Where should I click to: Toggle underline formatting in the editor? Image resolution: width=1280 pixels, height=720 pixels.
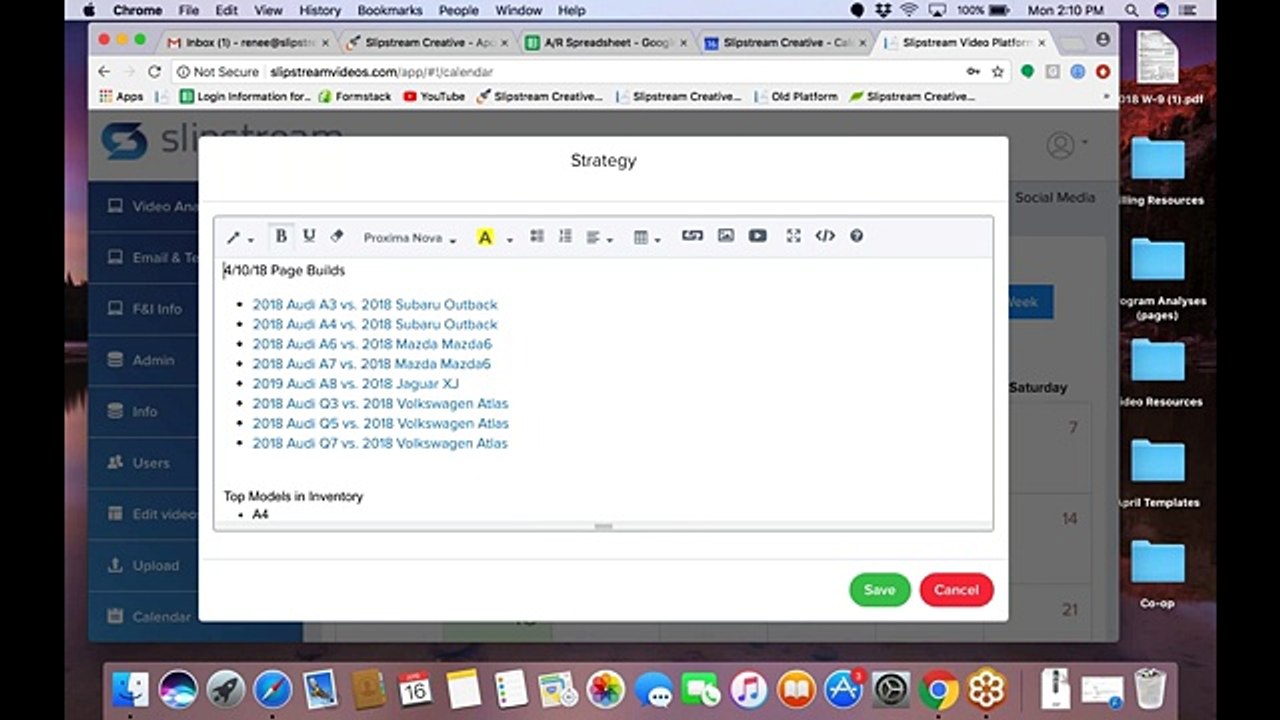click(309, 236)
